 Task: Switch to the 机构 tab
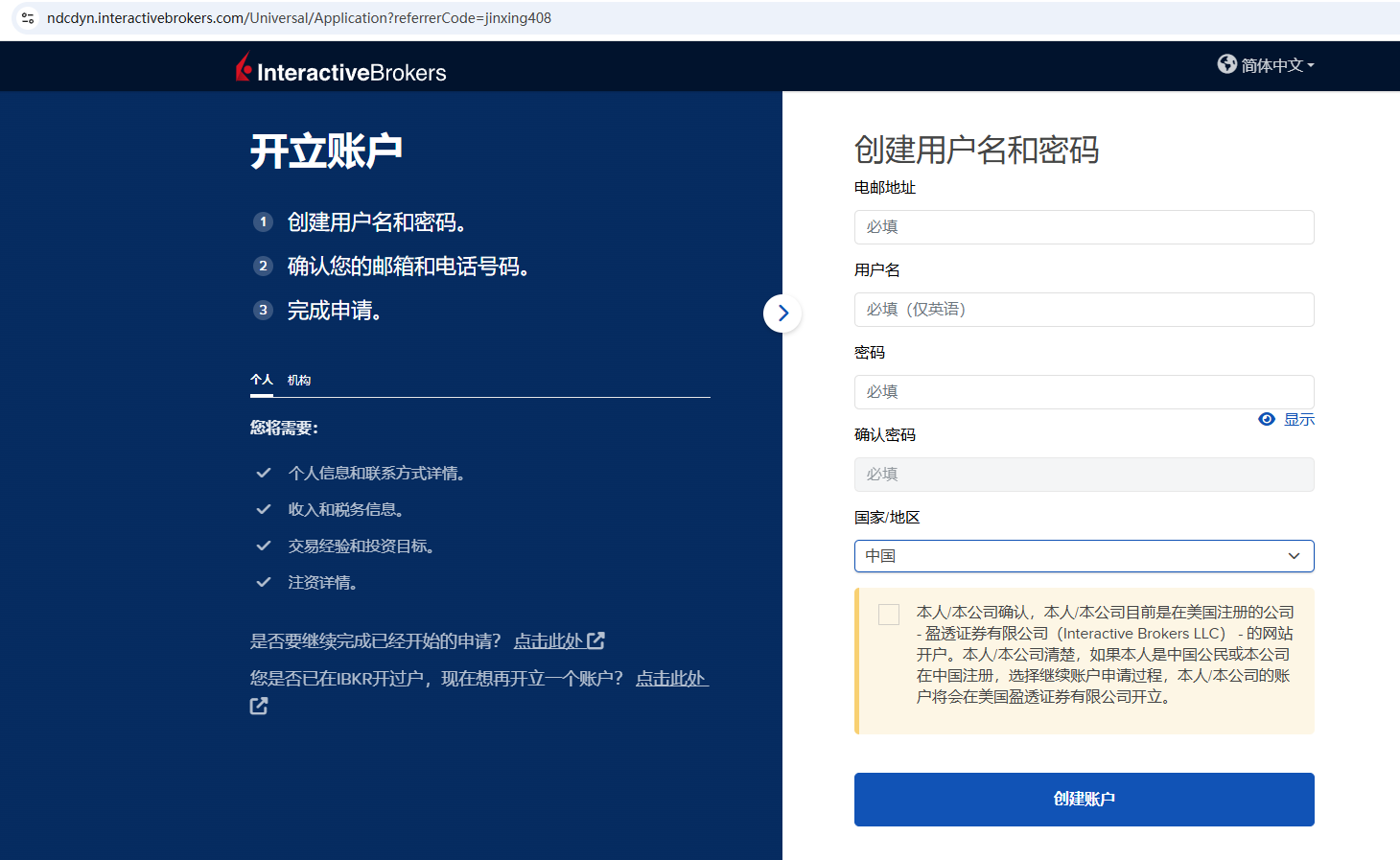coord(299,380)
